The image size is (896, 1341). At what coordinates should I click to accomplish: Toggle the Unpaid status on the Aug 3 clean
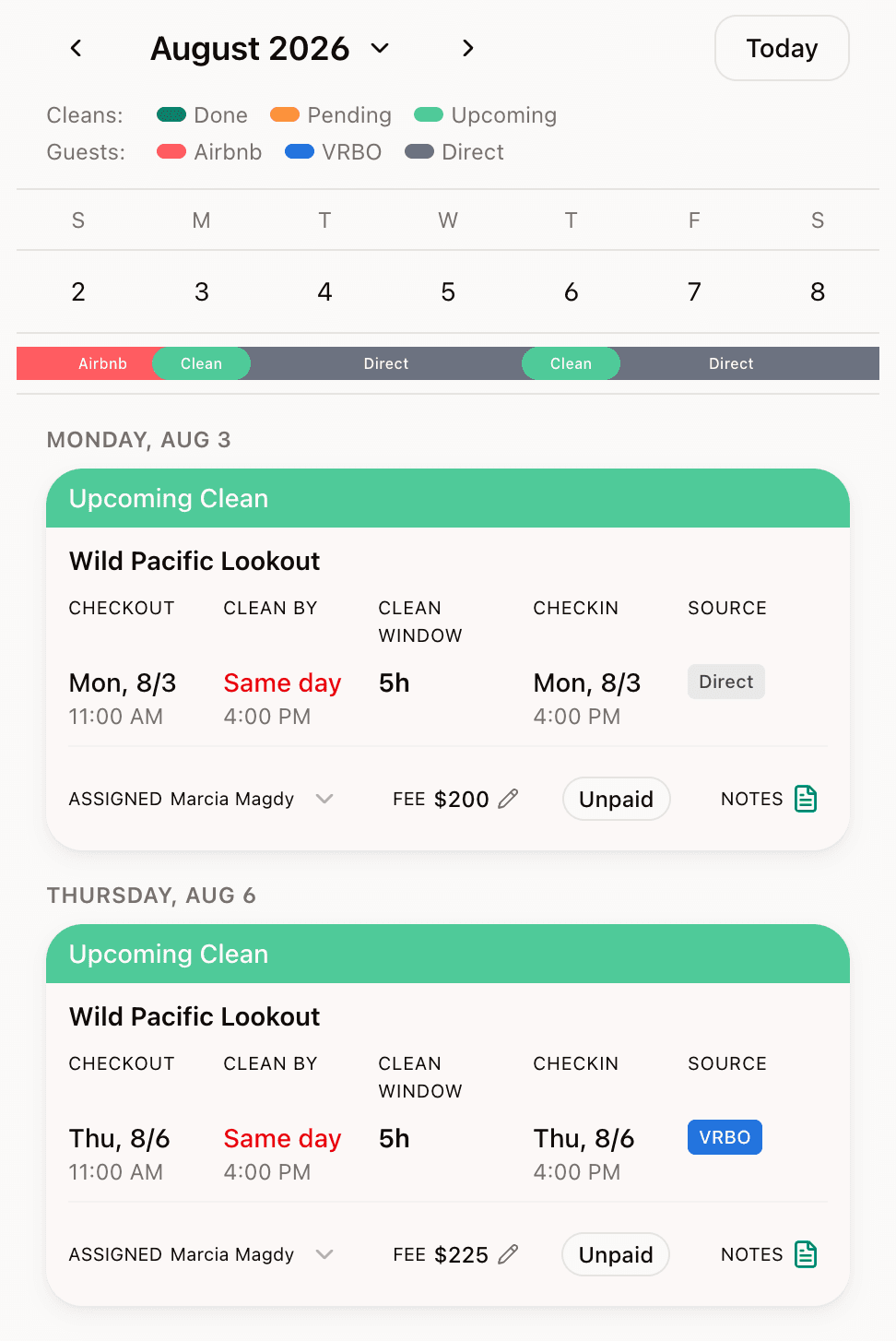pyautogui.click(x=616, y=799)
